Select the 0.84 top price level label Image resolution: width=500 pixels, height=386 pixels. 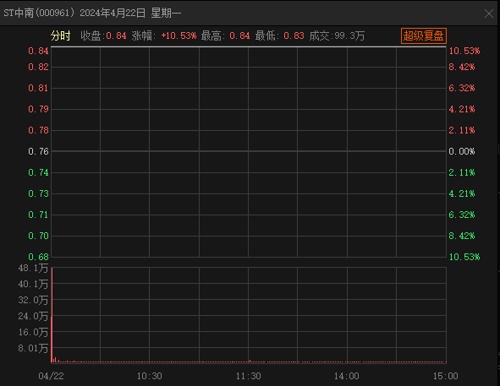38,51
